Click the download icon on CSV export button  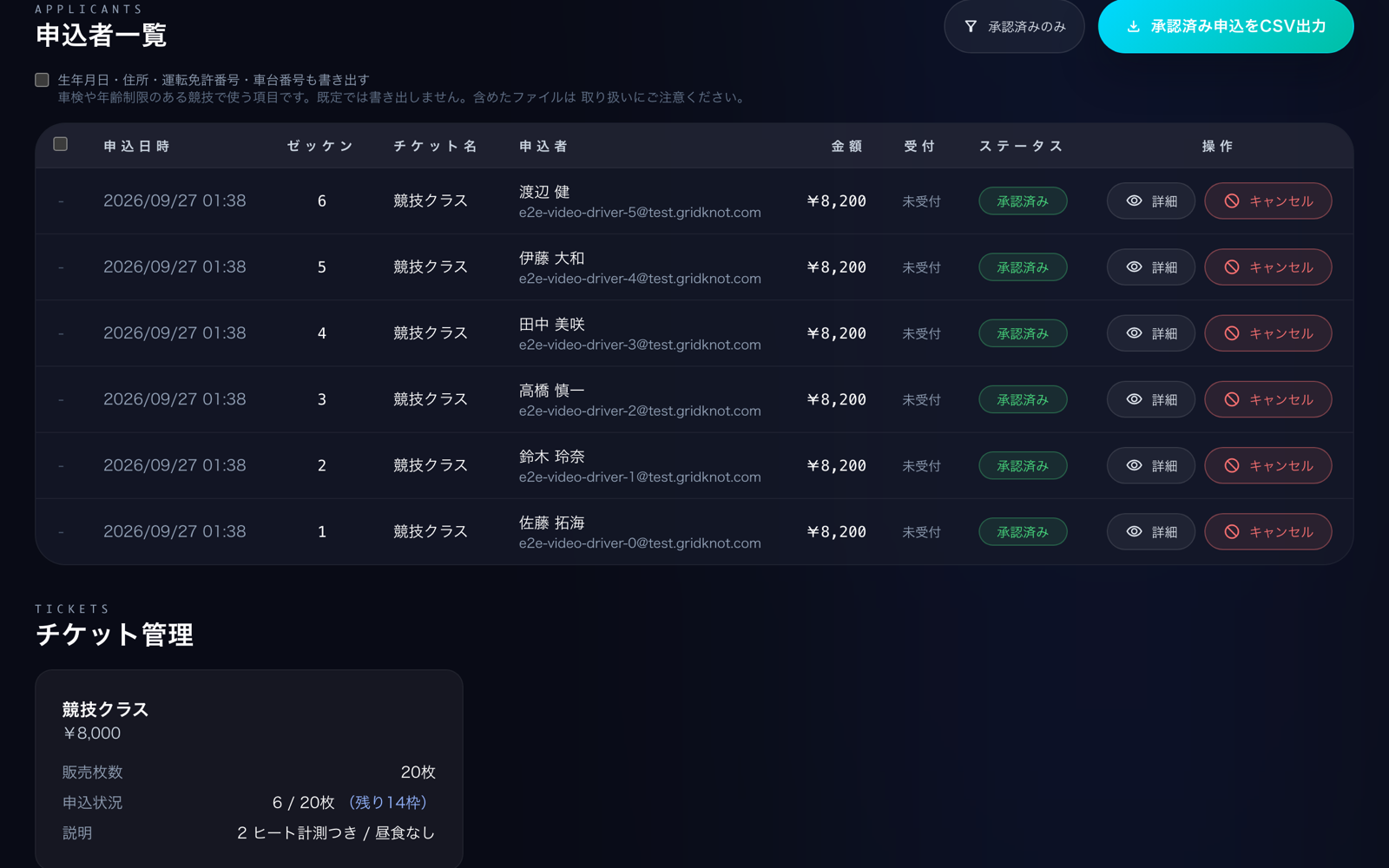pyautogui.click(x=1133, y=27)
